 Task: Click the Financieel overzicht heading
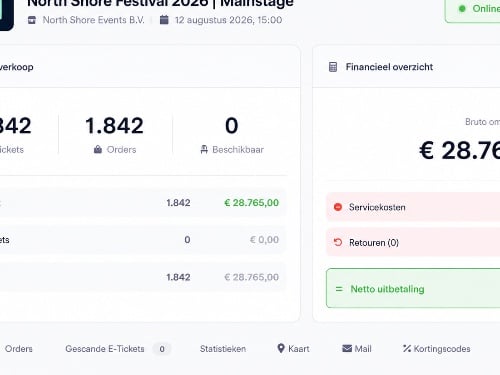(389, 67)
